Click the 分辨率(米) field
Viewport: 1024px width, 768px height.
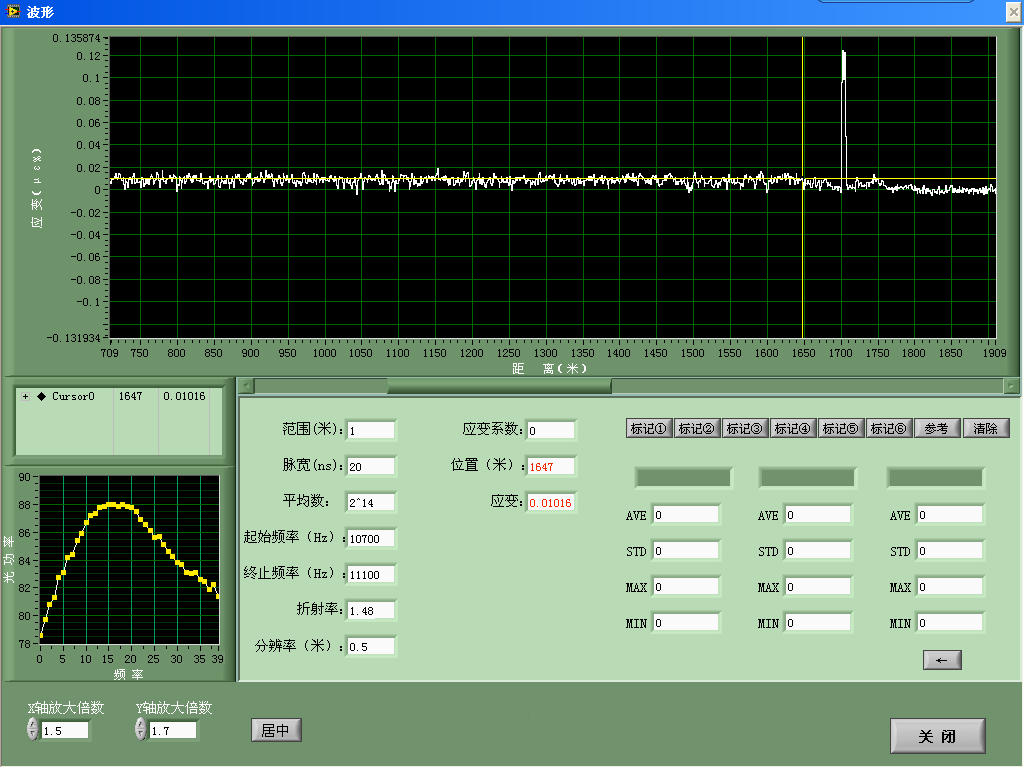370,647
